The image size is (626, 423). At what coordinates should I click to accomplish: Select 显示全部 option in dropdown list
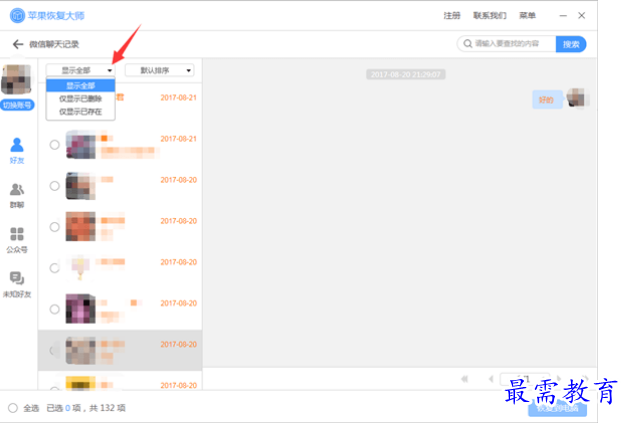(81, 85)
